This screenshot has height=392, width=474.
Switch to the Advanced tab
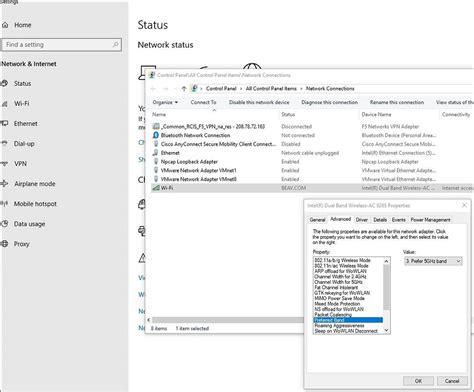pos(340,219)
